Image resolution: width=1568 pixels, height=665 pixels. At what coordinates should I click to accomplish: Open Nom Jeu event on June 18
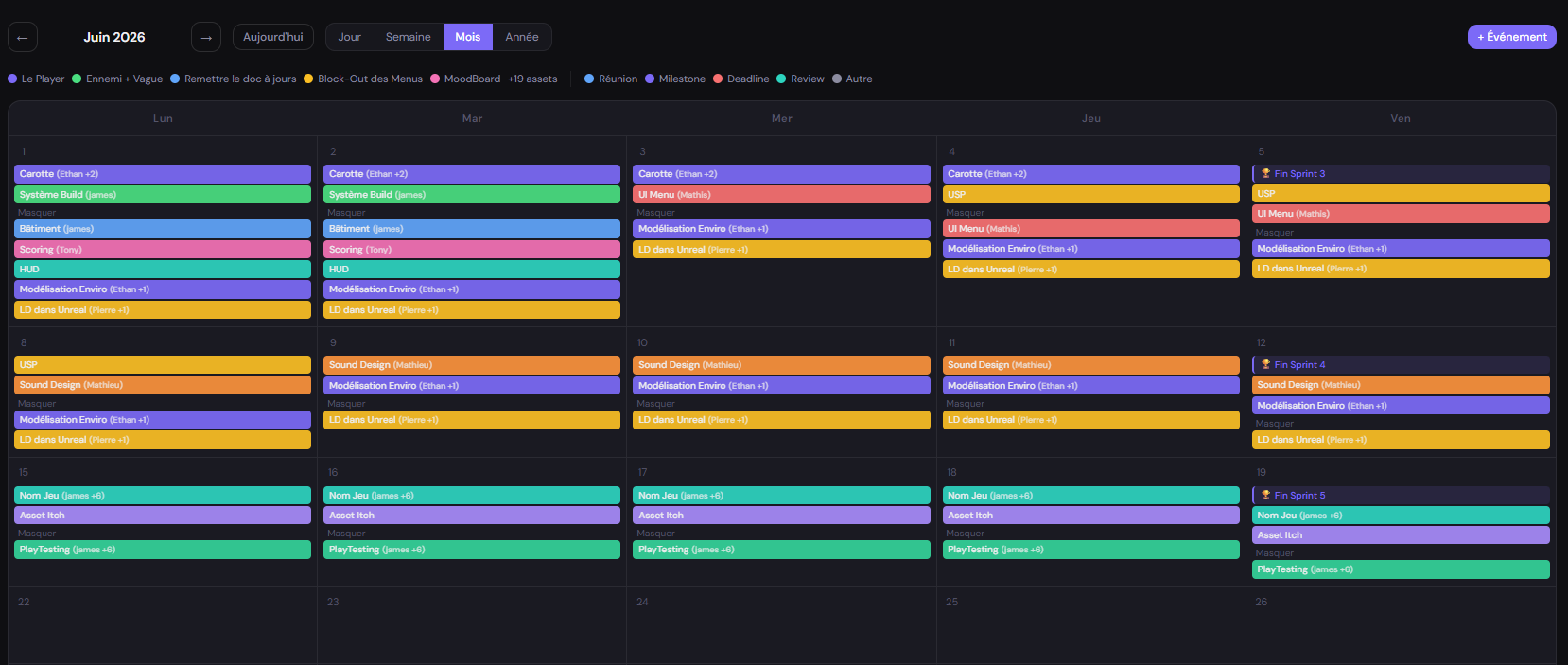[x=1091, y=495]
